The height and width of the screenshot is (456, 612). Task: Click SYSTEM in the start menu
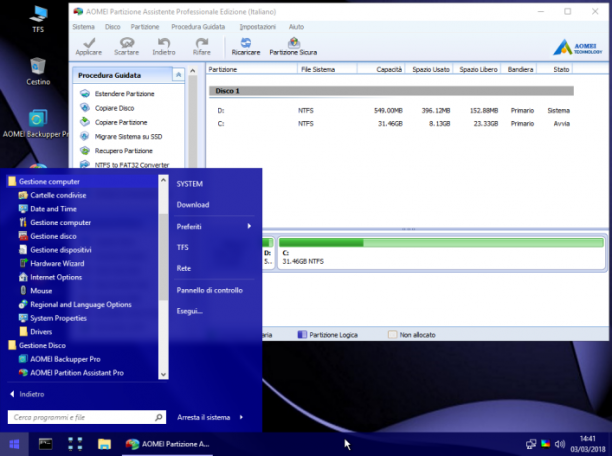(x=190, y=184)
